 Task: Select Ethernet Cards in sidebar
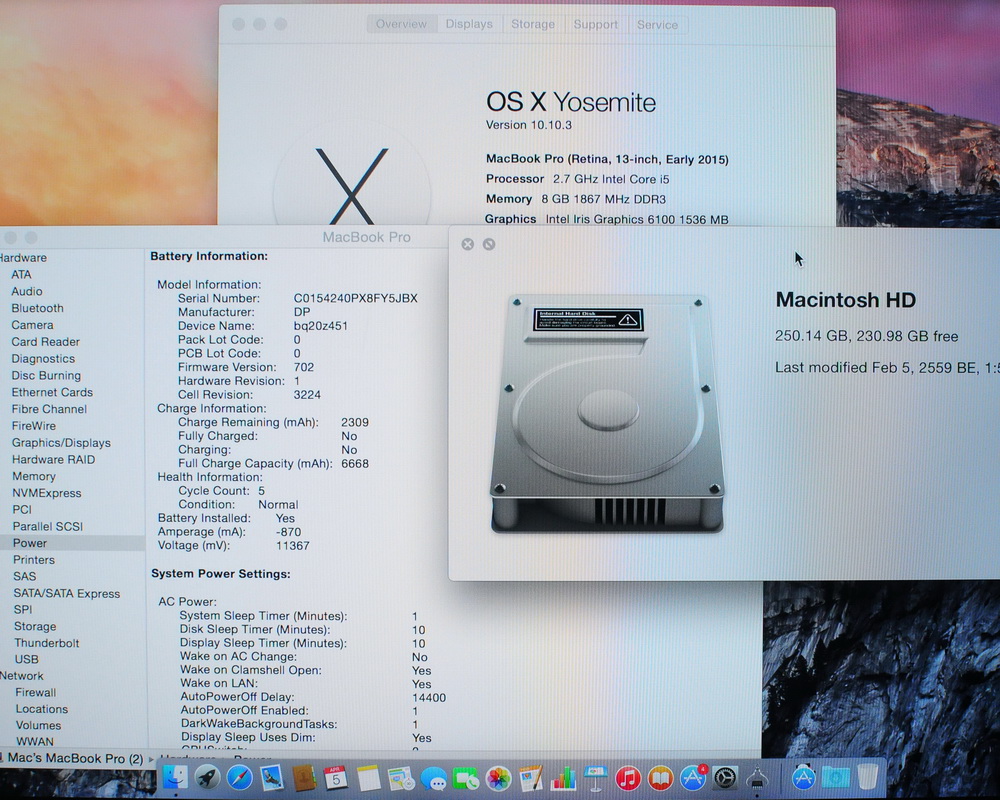point(52,392)
